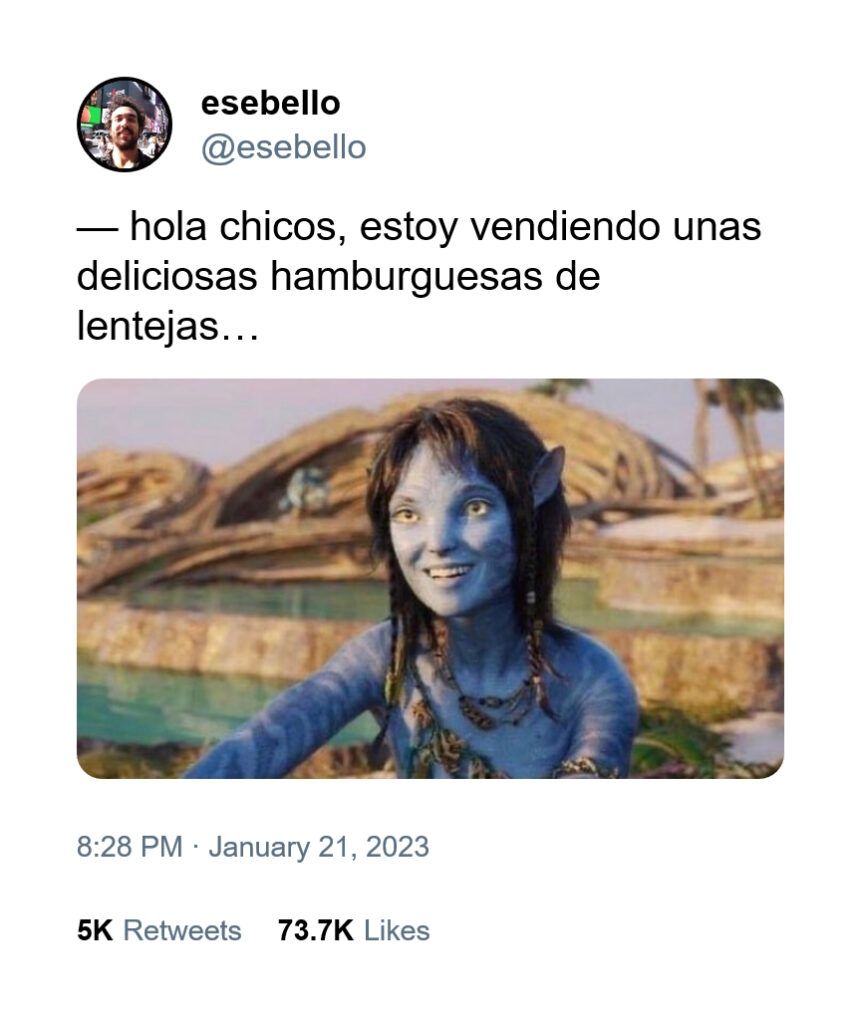The height and width of the screenshot is (1024, 861).
Task: Open esebello's round profile avatar
Action: coord(124,124)
